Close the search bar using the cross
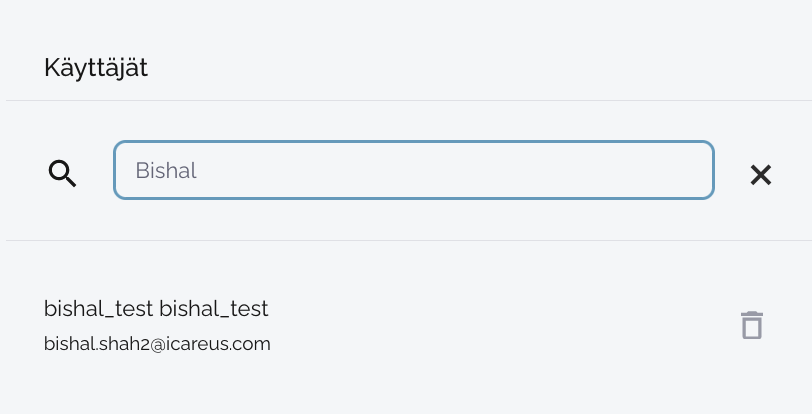Image resolution: width=812 pixels, height=414 pixels. (760, 175)
